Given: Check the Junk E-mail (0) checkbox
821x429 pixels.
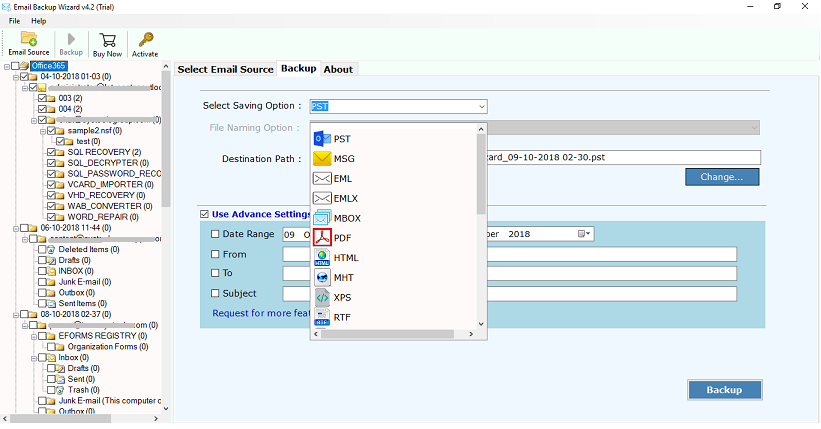Looking at the screenshot, I should pyautogui.click(x=42, y=282).
